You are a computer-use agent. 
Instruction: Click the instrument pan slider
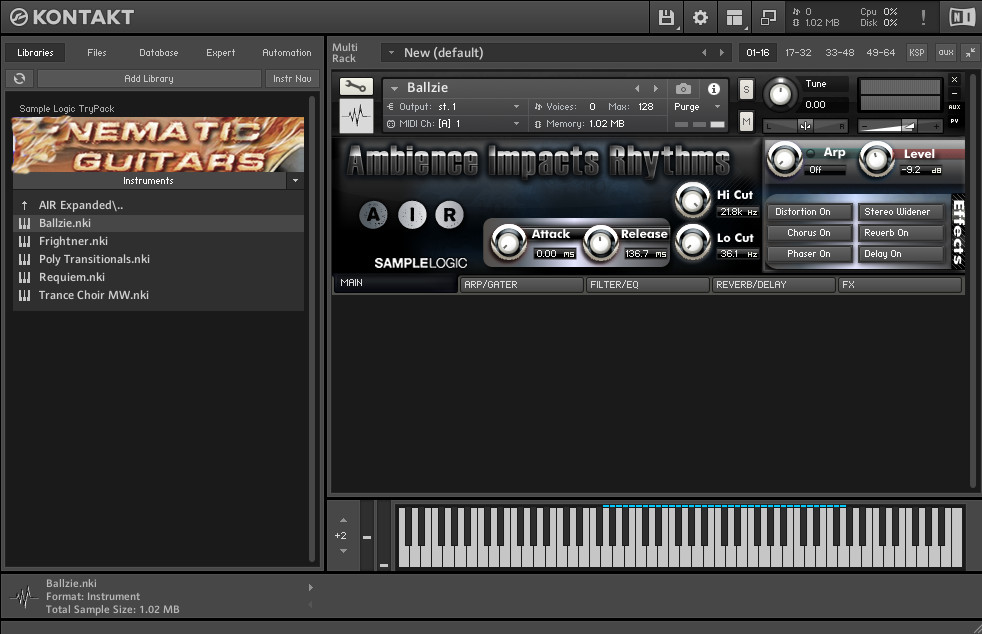coord(805,126)
